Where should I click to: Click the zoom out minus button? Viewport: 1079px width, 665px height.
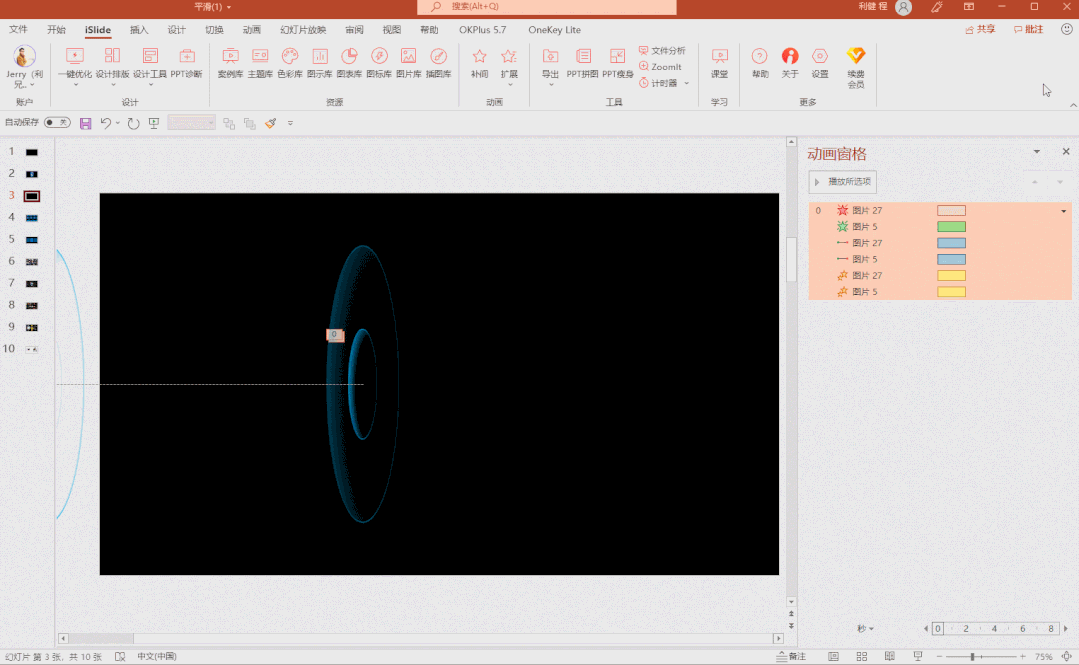[x=939, y=657]
